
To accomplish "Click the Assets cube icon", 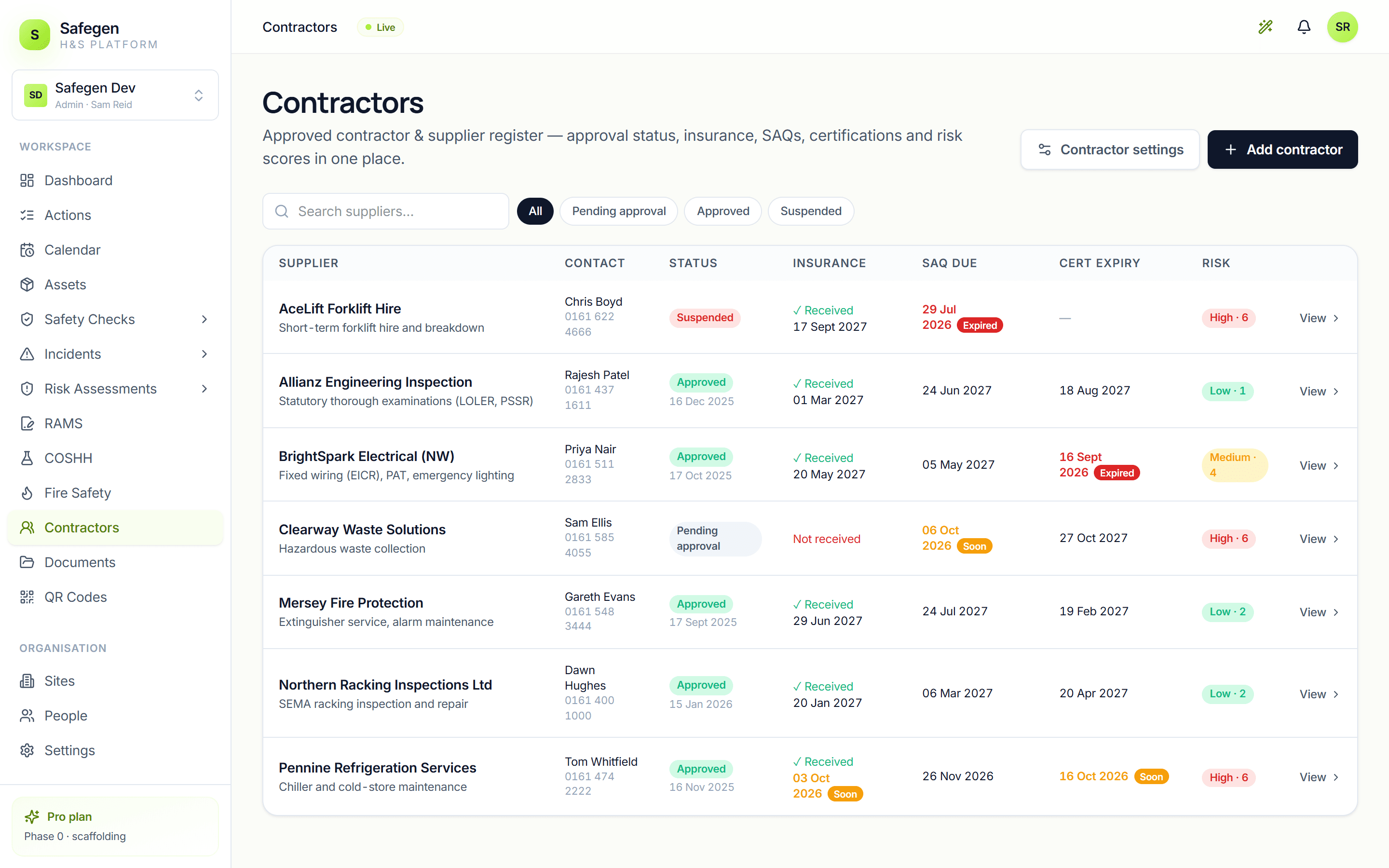I will coord(27,285).
